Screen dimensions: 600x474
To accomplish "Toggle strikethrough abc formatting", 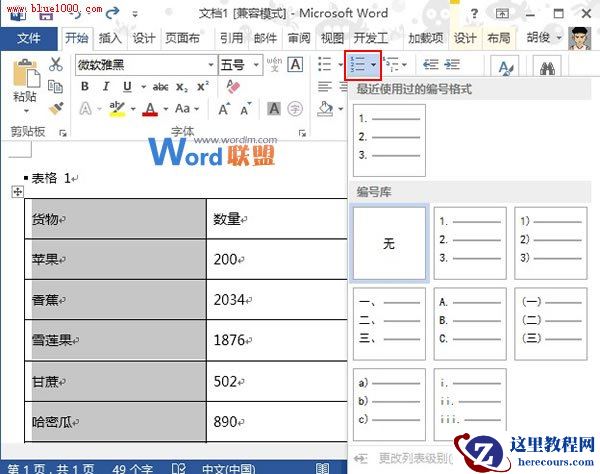I will pyautogui.click(x=160, y=87).
